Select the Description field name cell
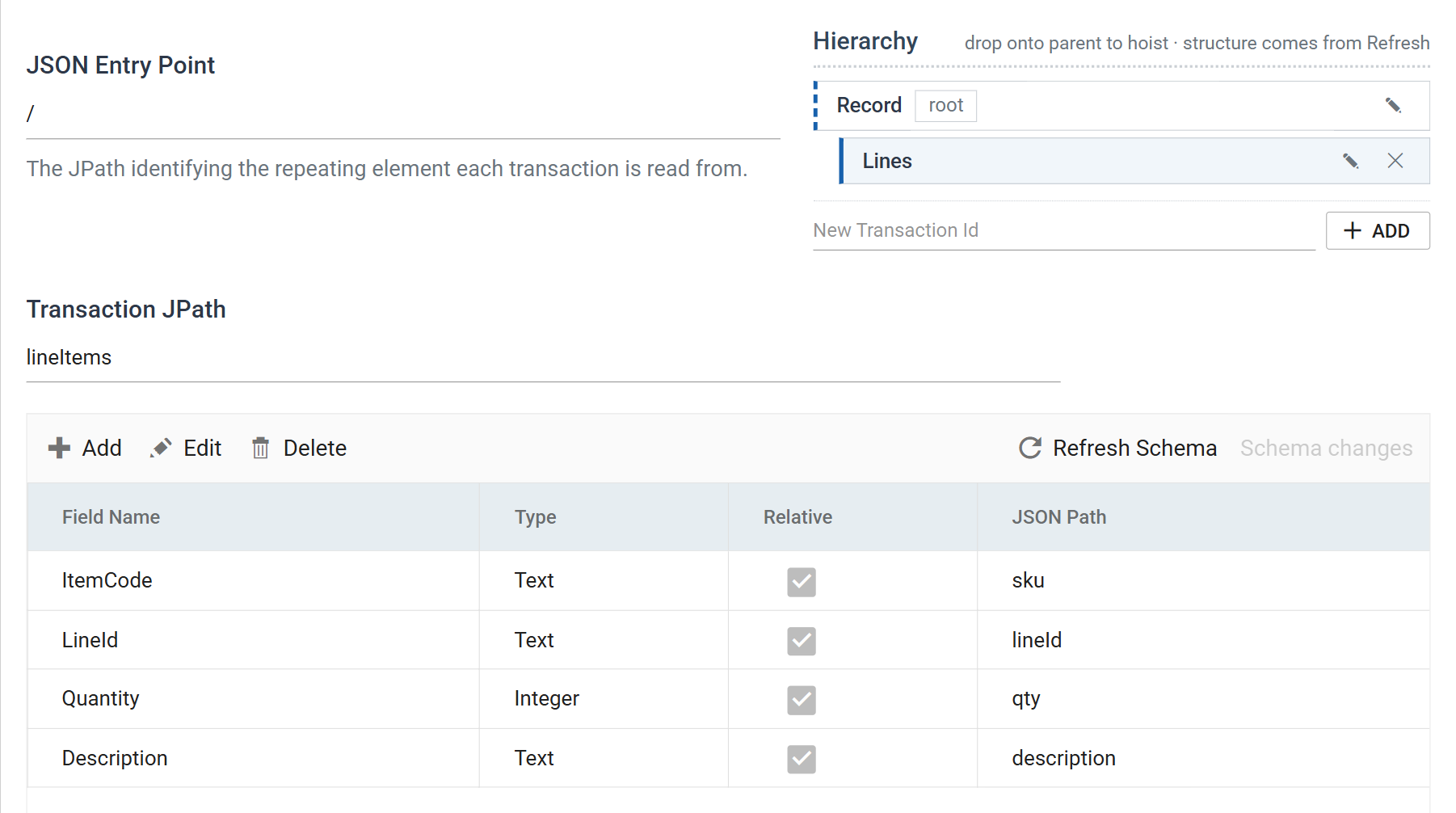 (254, 758)
